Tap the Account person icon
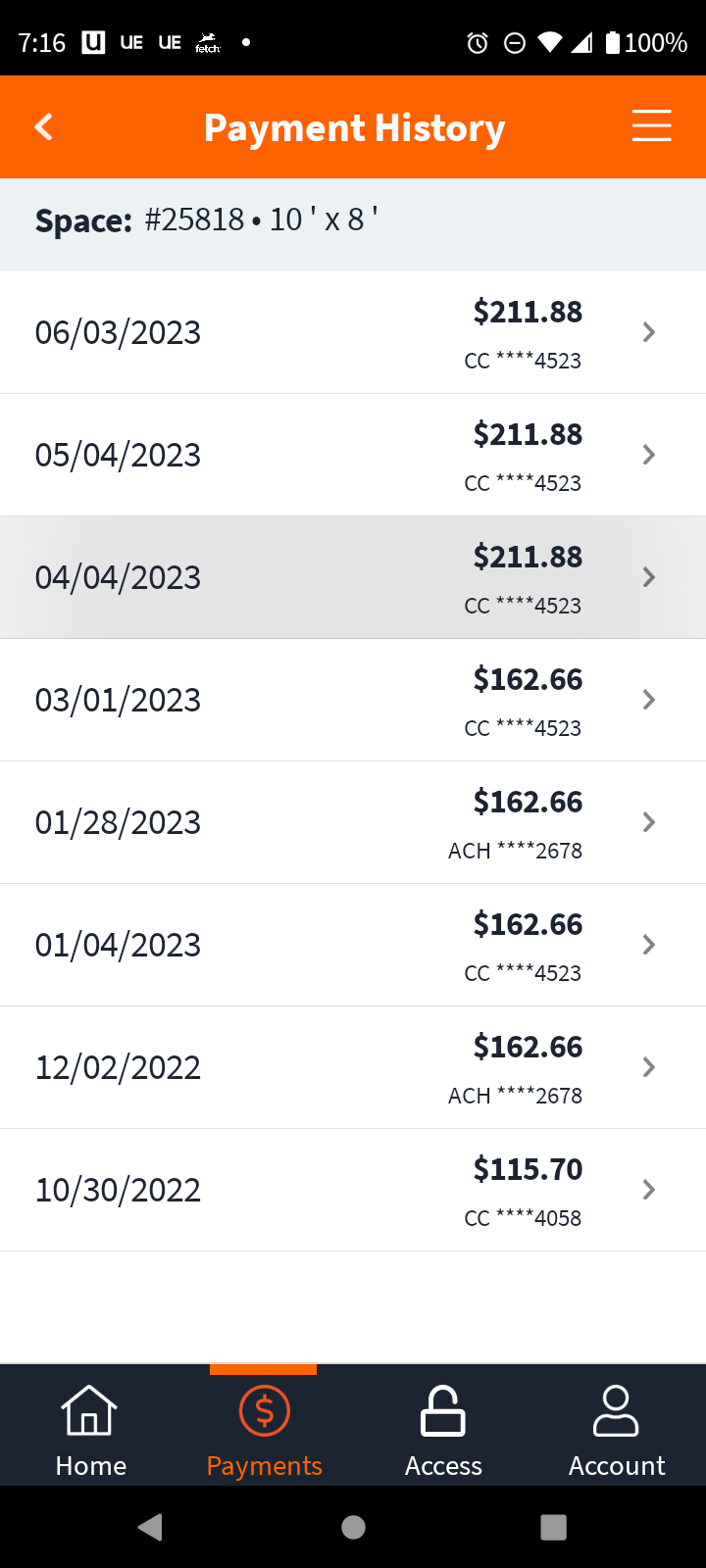 click(x=617, y=1411)
